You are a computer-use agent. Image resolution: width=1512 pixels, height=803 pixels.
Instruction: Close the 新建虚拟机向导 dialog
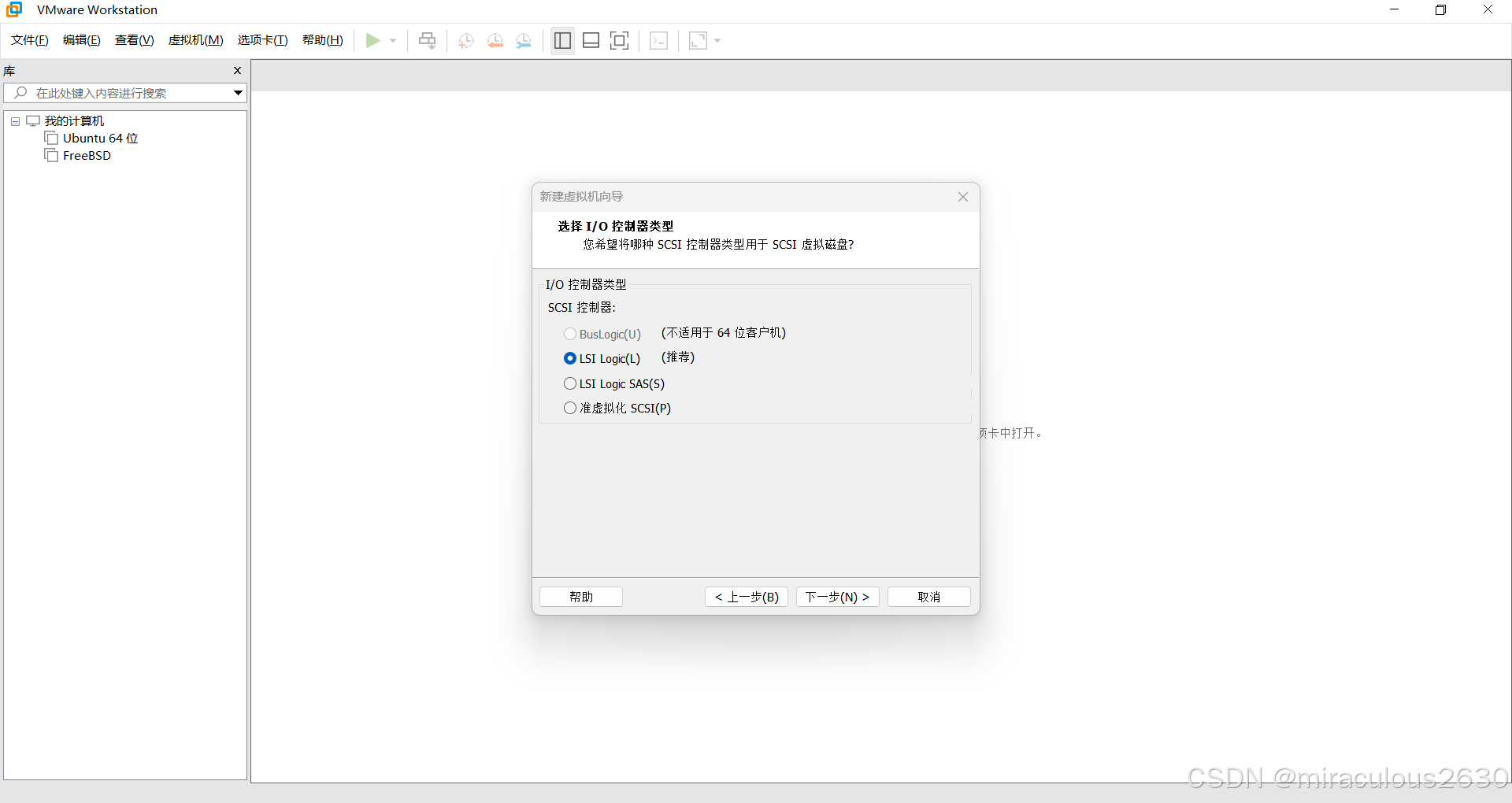click(x=963, y=197)
